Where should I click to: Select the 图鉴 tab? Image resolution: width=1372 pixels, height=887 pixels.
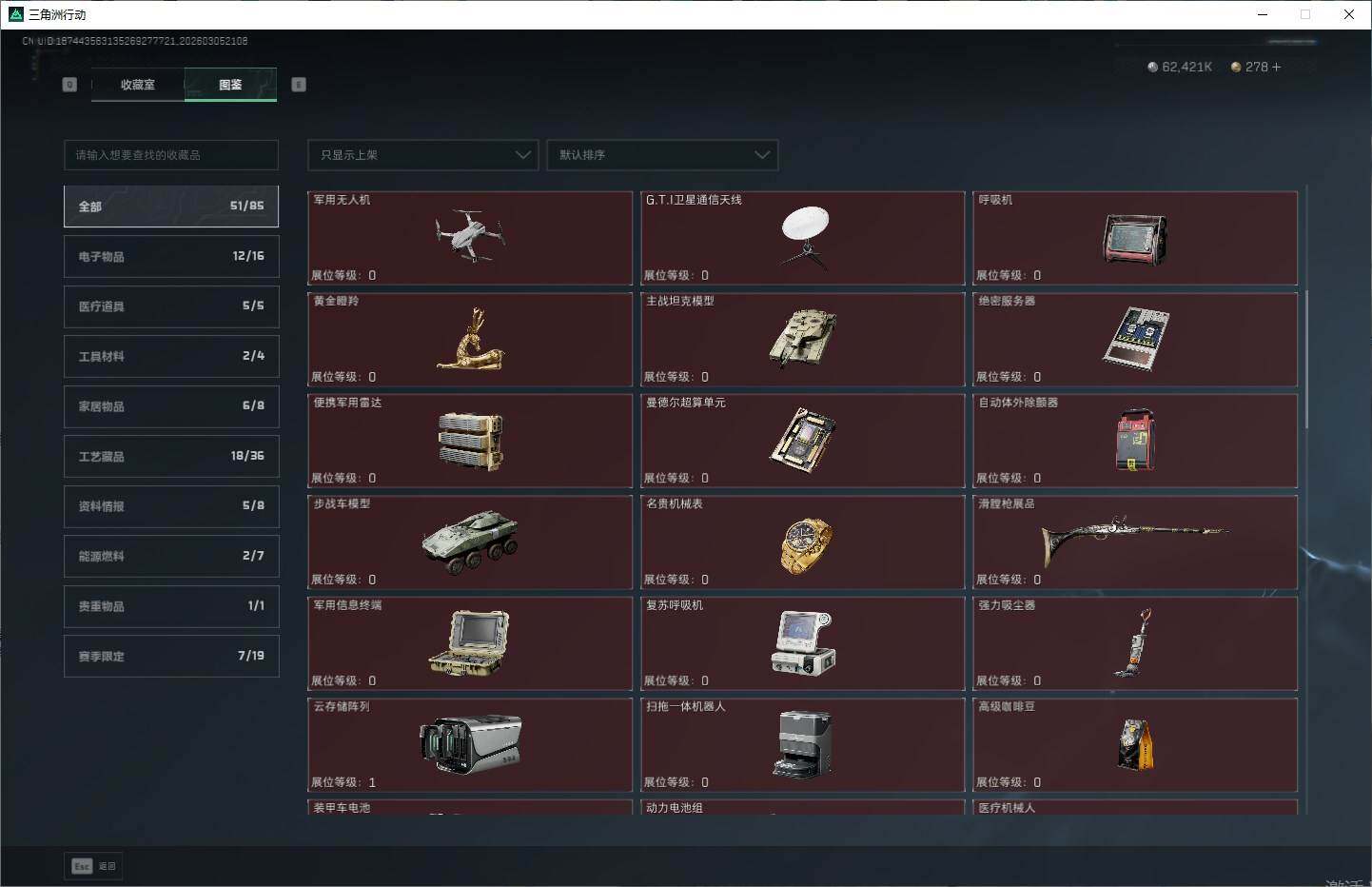click(x=230, y=85)
